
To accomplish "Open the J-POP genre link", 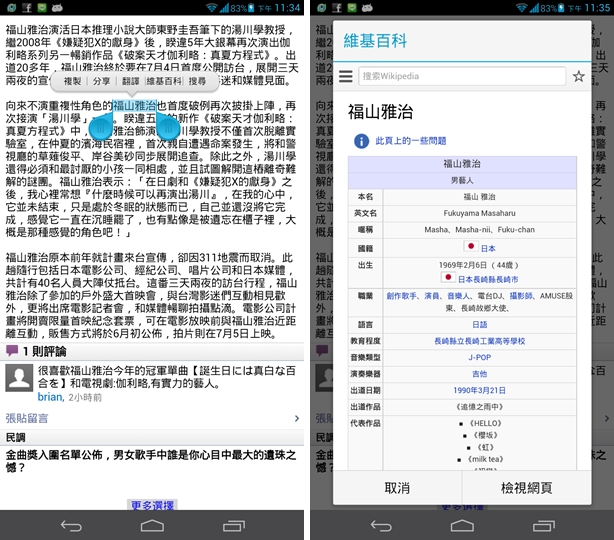I will [x=480, y=357].
